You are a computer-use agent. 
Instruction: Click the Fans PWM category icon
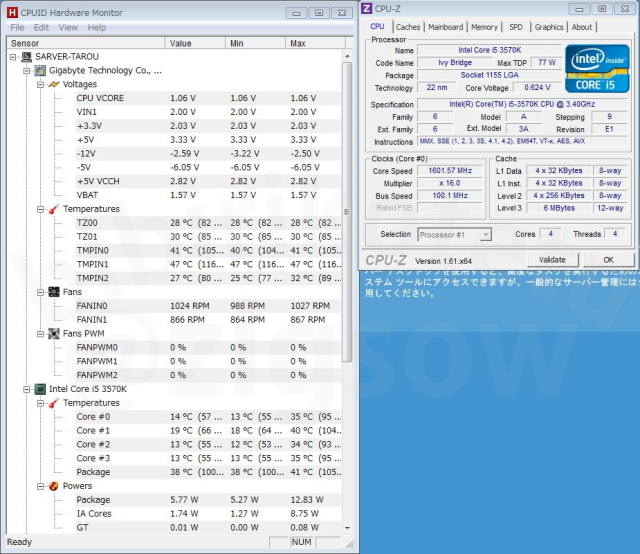[54, 333]
